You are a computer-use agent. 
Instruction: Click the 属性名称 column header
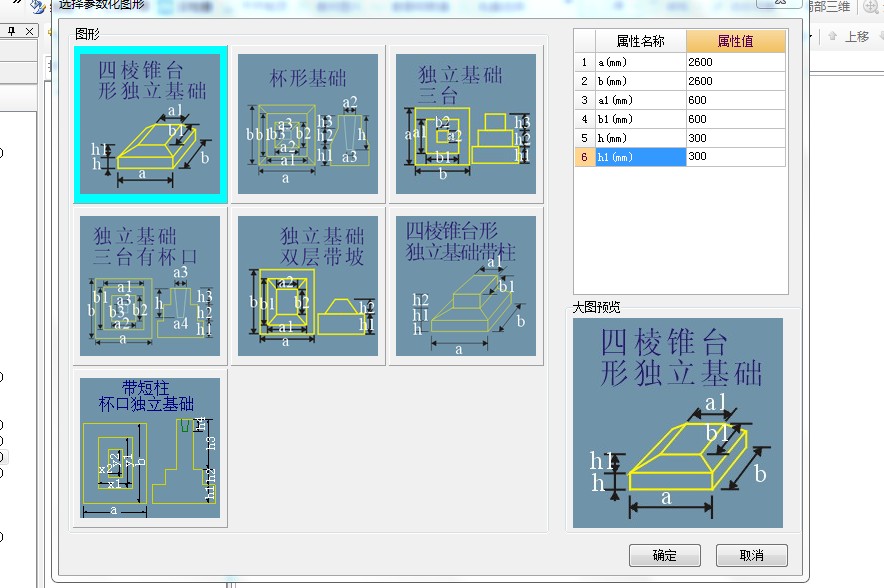point(640,41)
